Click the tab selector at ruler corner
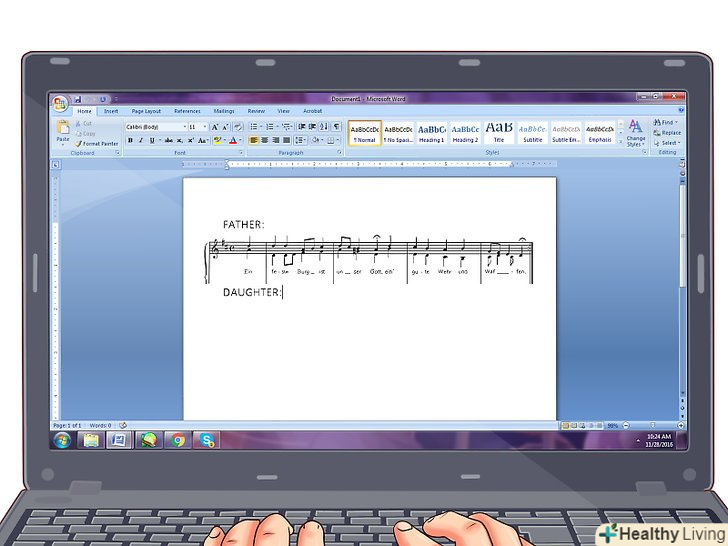The height and width of the screenshot is (546, 728). point(55,164)
